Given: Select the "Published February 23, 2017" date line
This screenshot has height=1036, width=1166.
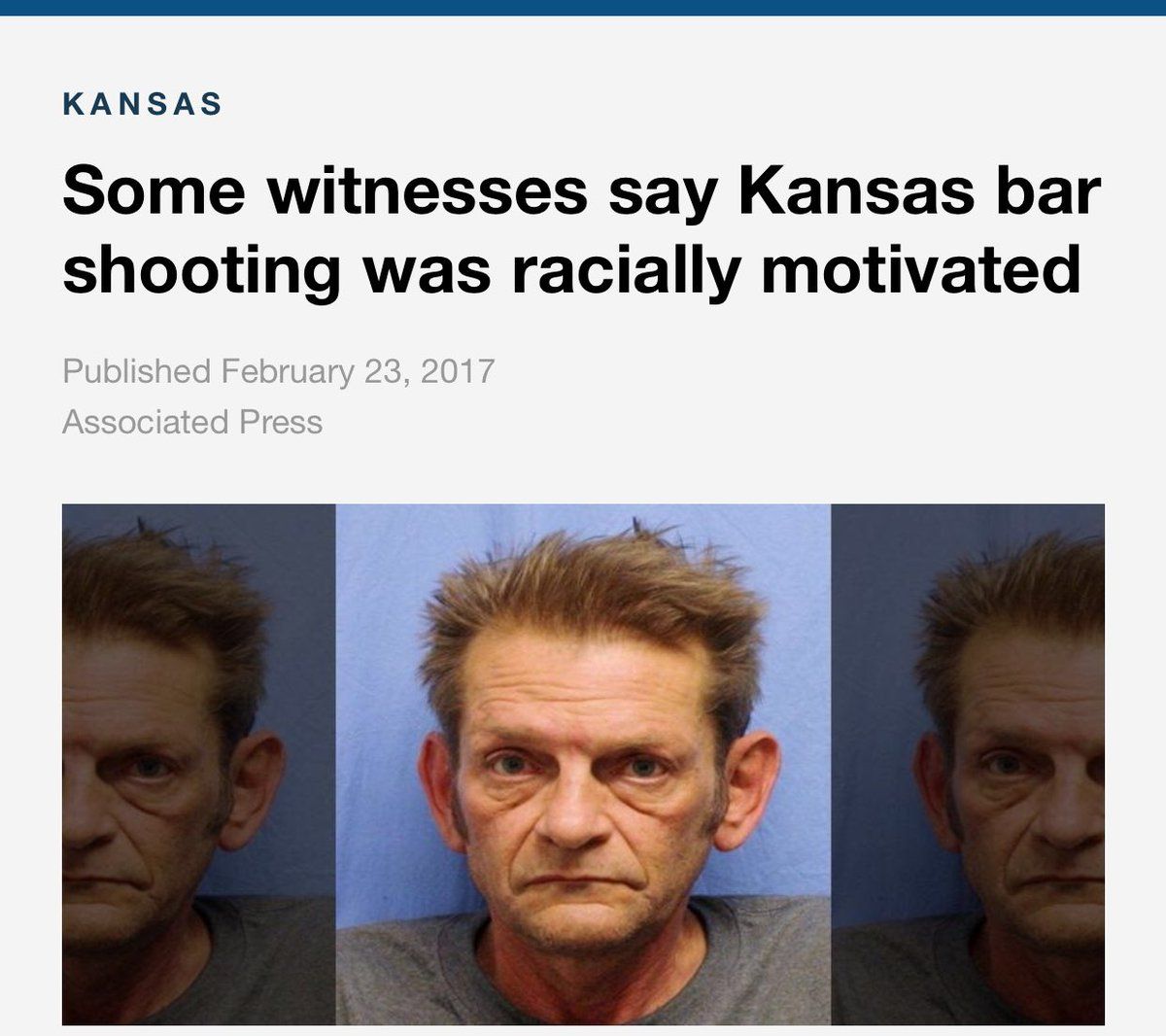Looking at the screenshot, I should coord(279,371).
